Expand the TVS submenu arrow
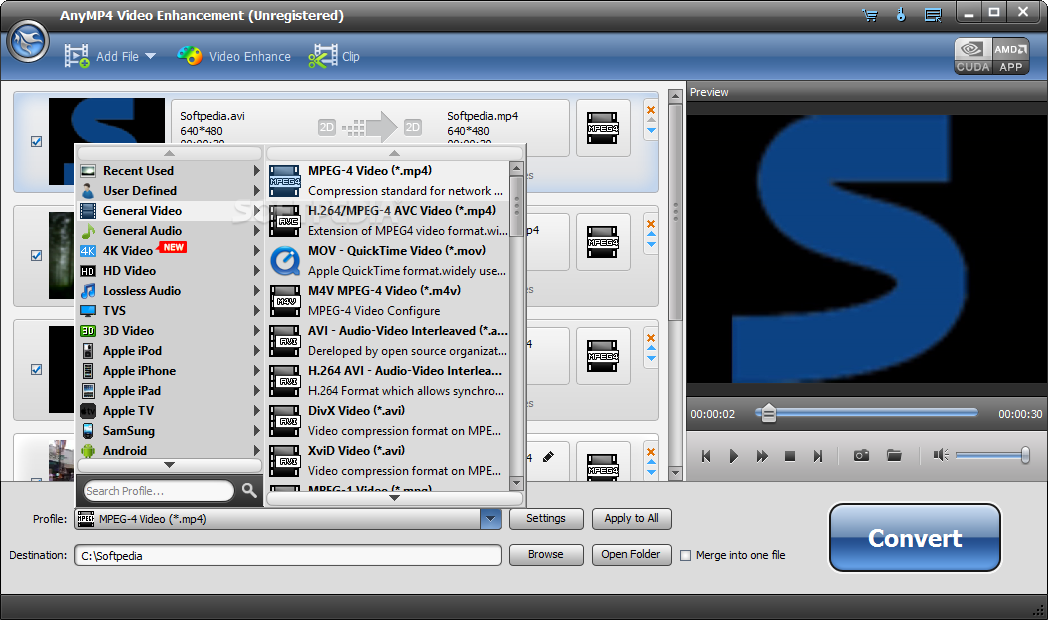 (x=257, y=311)
